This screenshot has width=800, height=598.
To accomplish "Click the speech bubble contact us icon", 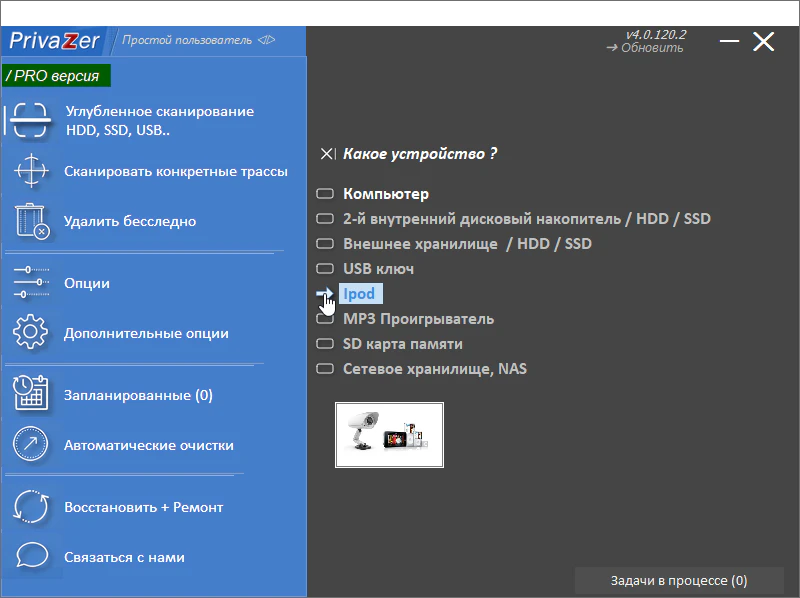I will (31, 557).
